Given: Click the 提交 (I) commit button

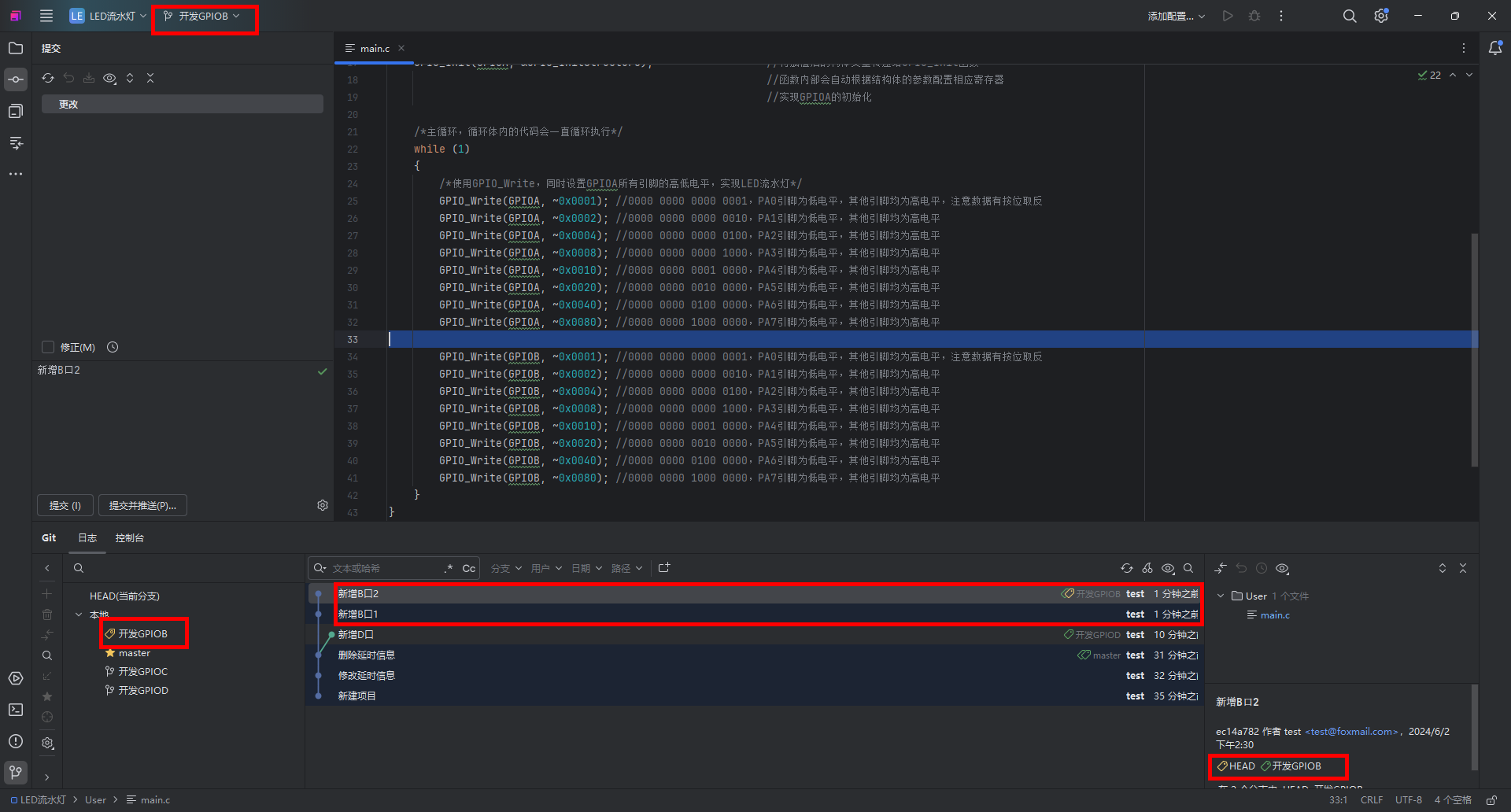Looking at the screenshot, I should pos(65,505).
